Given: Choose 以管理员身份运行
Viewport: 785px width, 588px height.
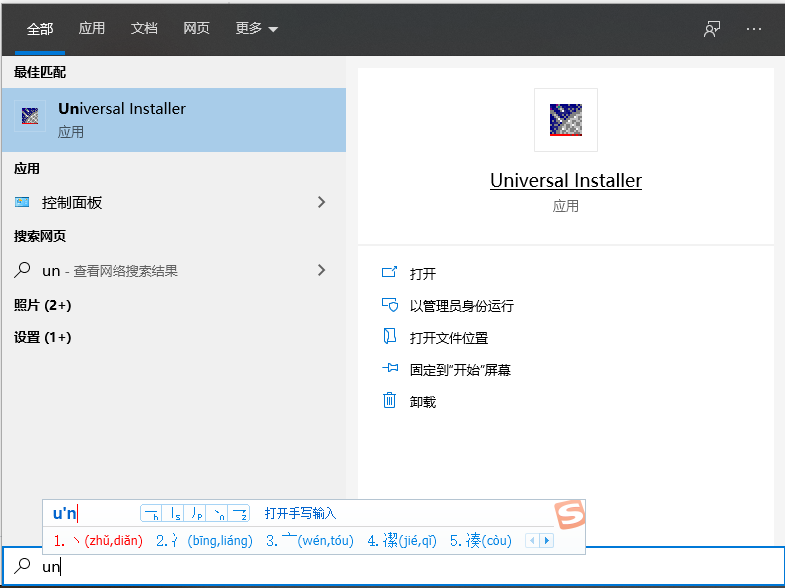Looking at the screenshot, I should point(462,306).
